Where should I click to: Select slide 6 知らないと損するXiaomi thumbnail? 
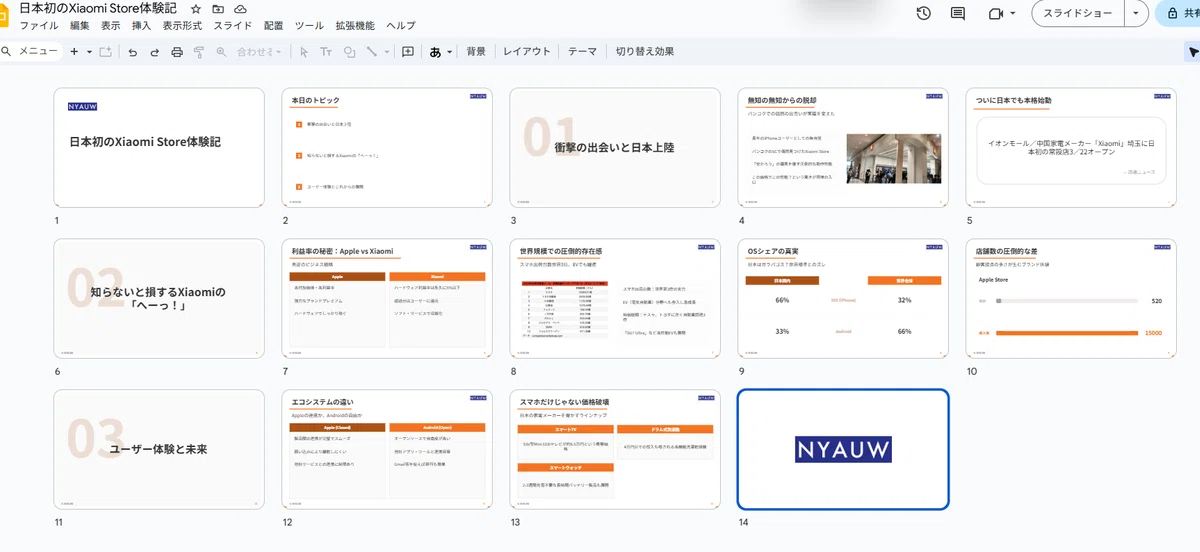(159, 298)
